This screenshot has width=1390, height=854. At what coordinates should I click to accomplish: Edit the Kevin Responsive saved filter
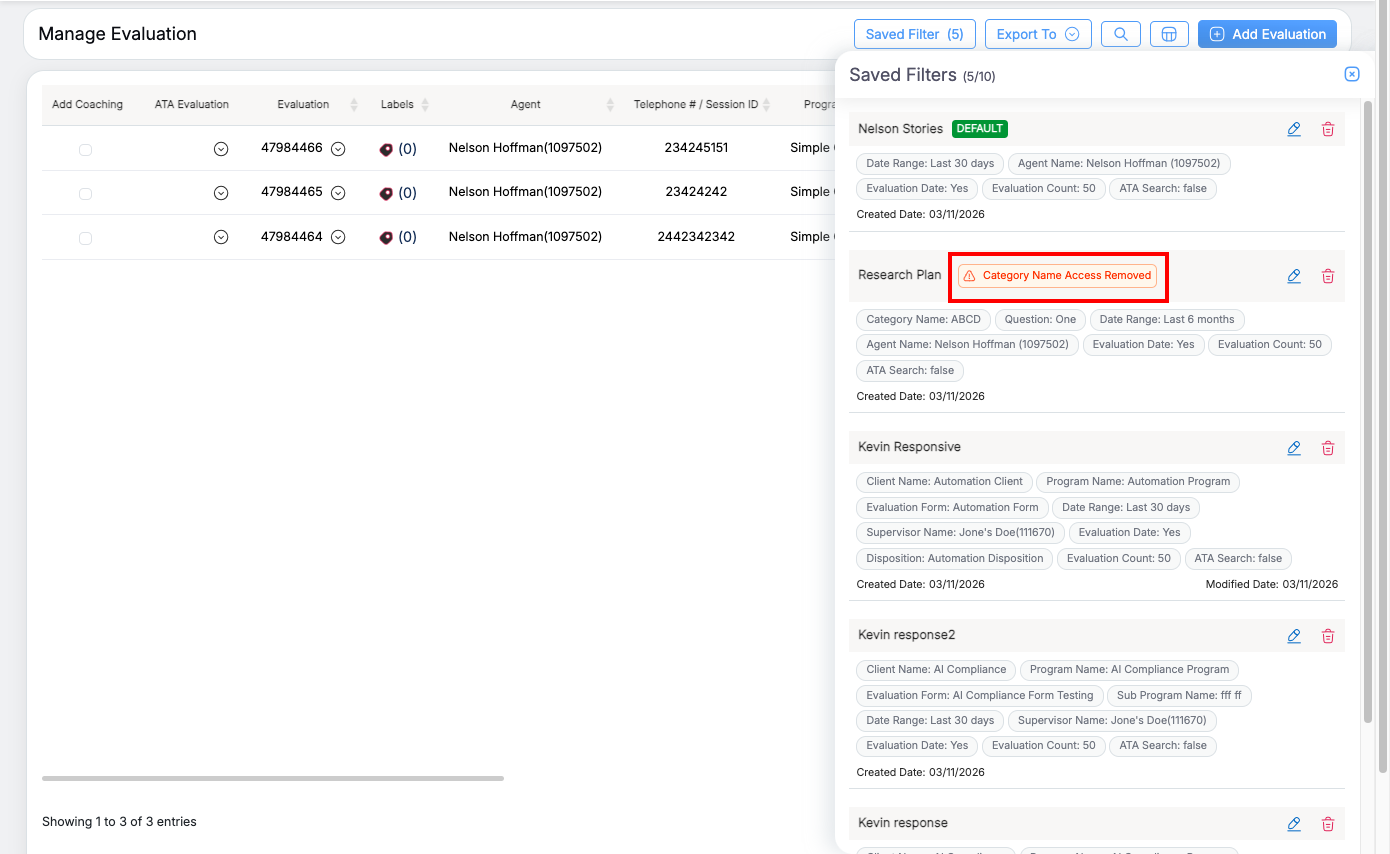click(x=1293, y=448)
